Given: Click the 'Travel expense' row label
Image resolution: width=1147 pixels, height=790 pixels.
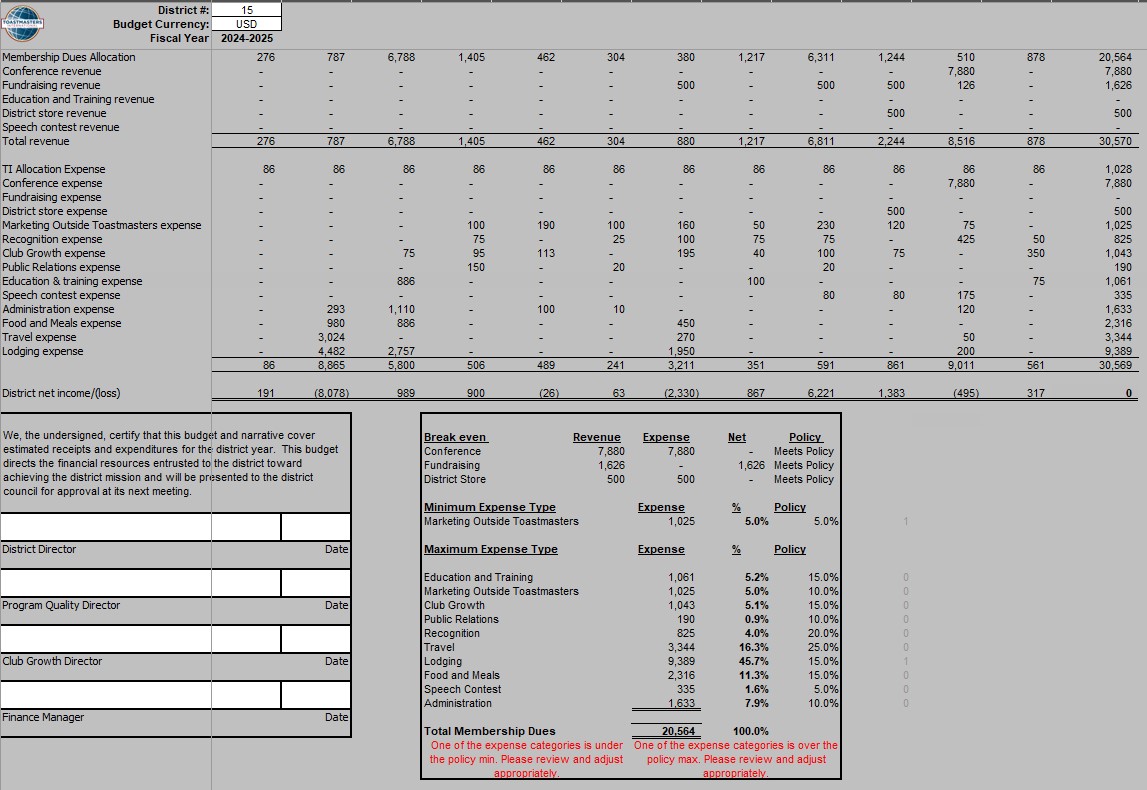Looking at the screenshot, I should tap(39, 337).
